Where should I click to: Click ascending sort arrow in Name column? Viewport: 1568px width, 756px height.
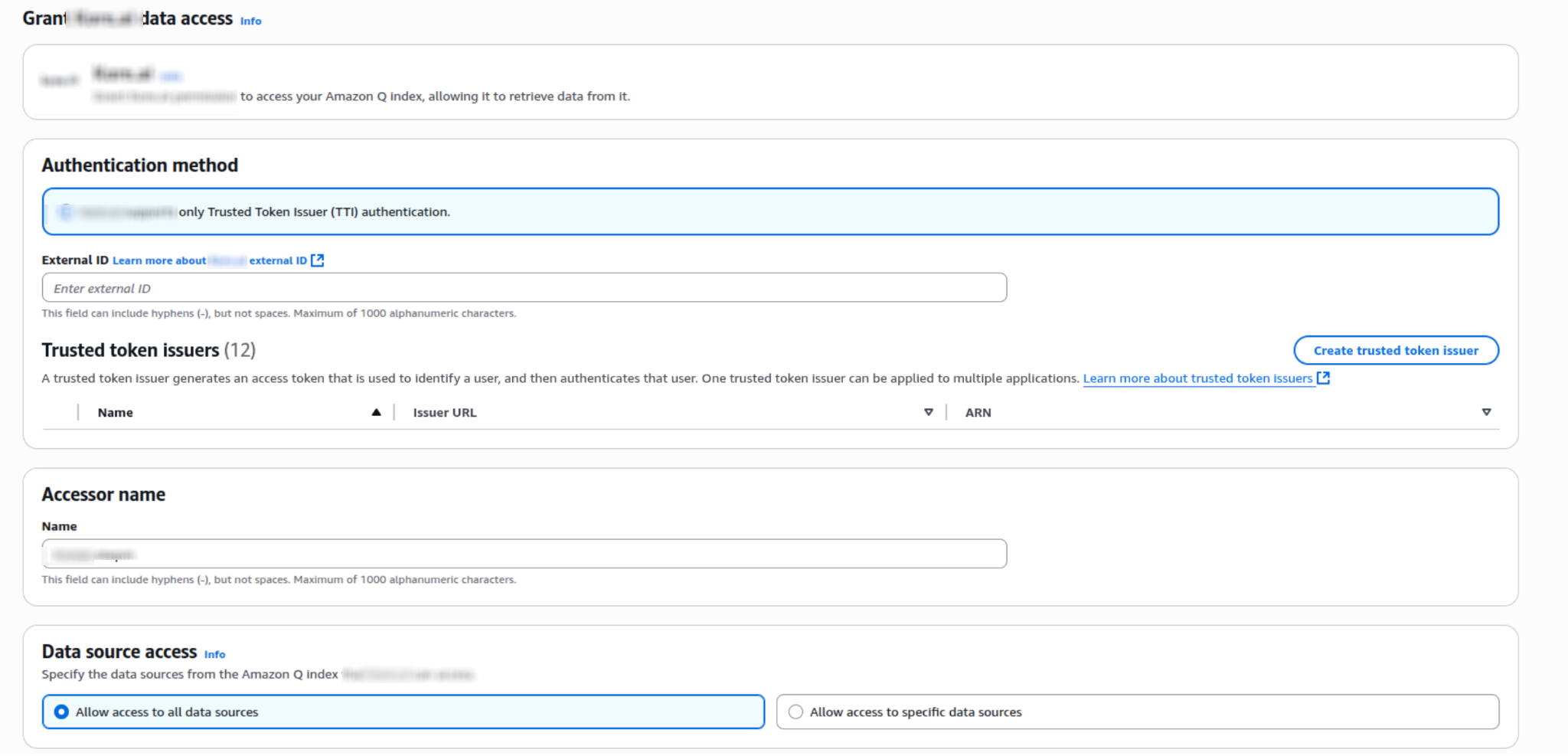point(376,413)
